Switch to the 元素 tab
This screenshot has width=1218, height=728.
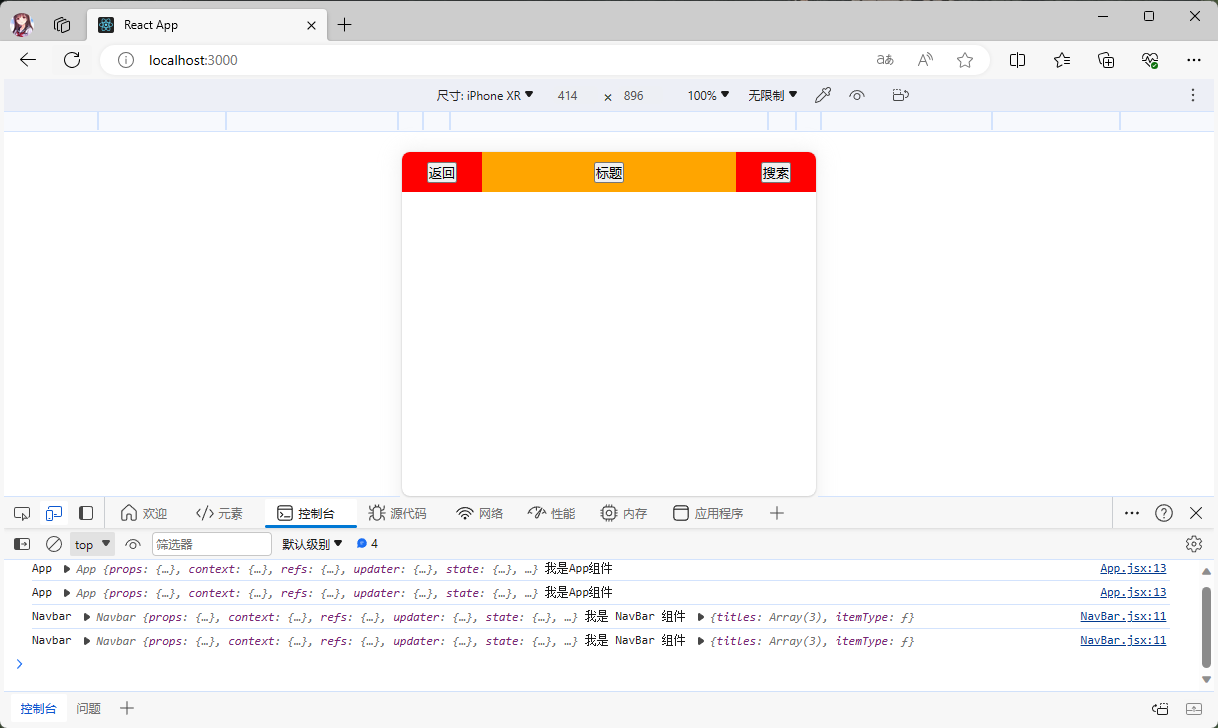click(x=220, y=513)
